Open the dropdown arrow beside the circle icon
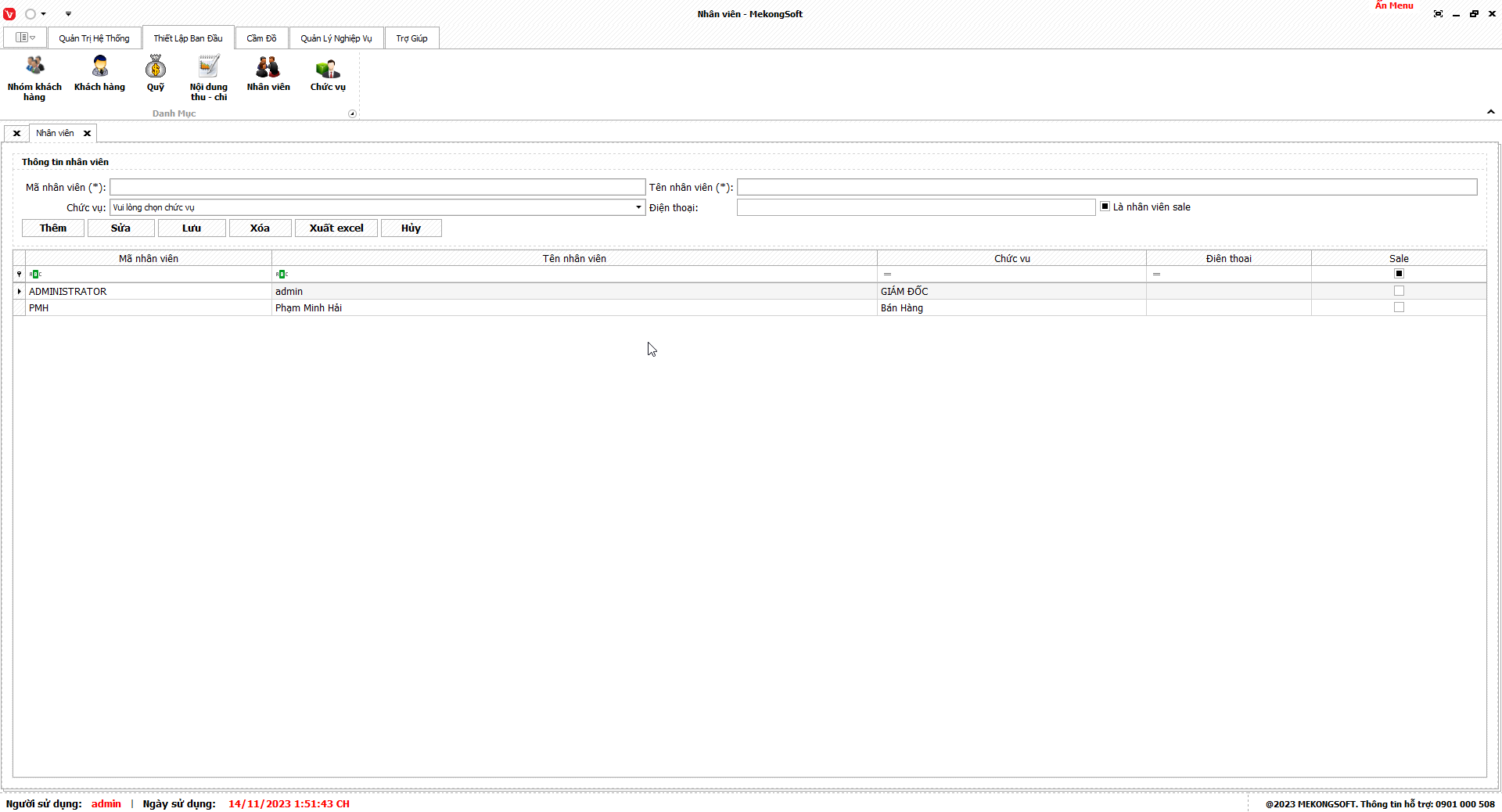The height and width of the screenshot is (812, 1502). 43,14
